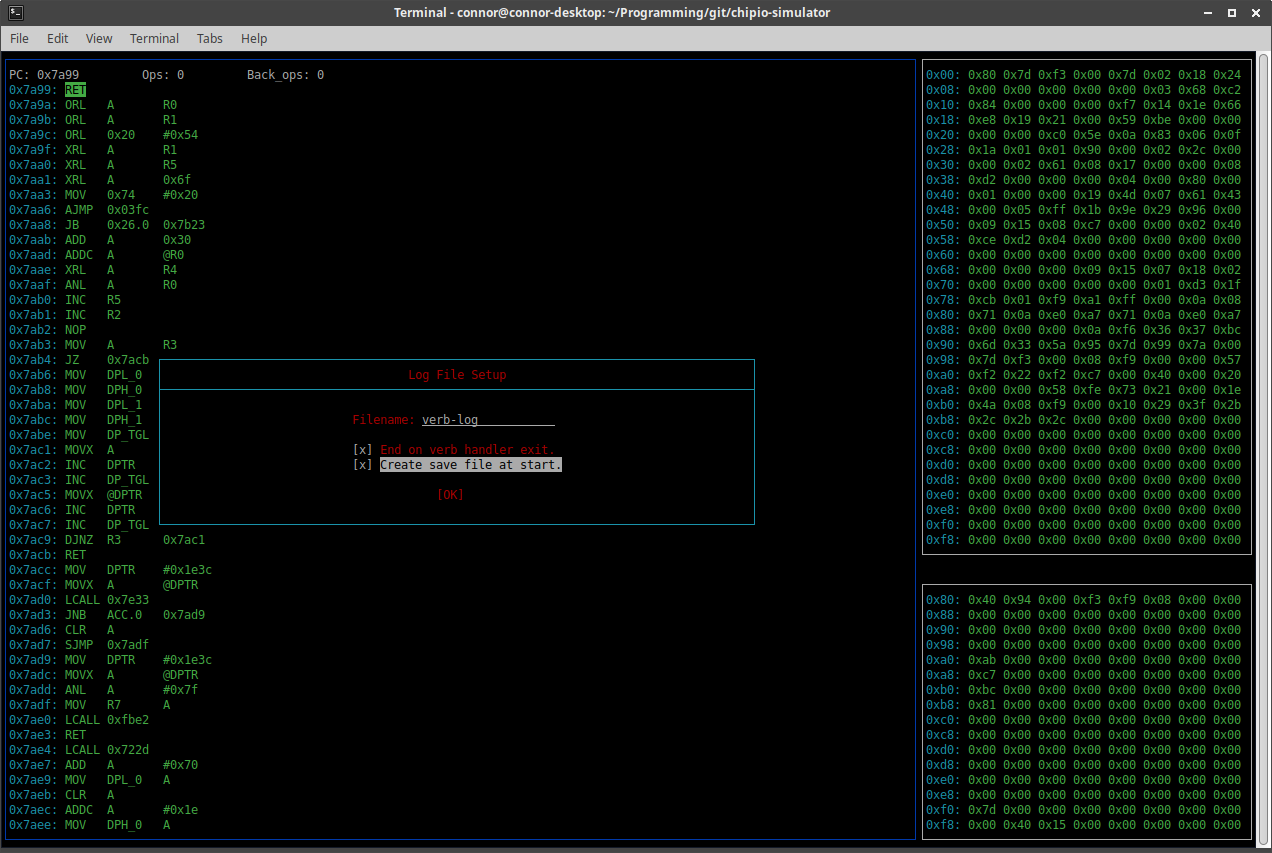Open the Help menu
The image size is (1272, 853).
point(254,38)
